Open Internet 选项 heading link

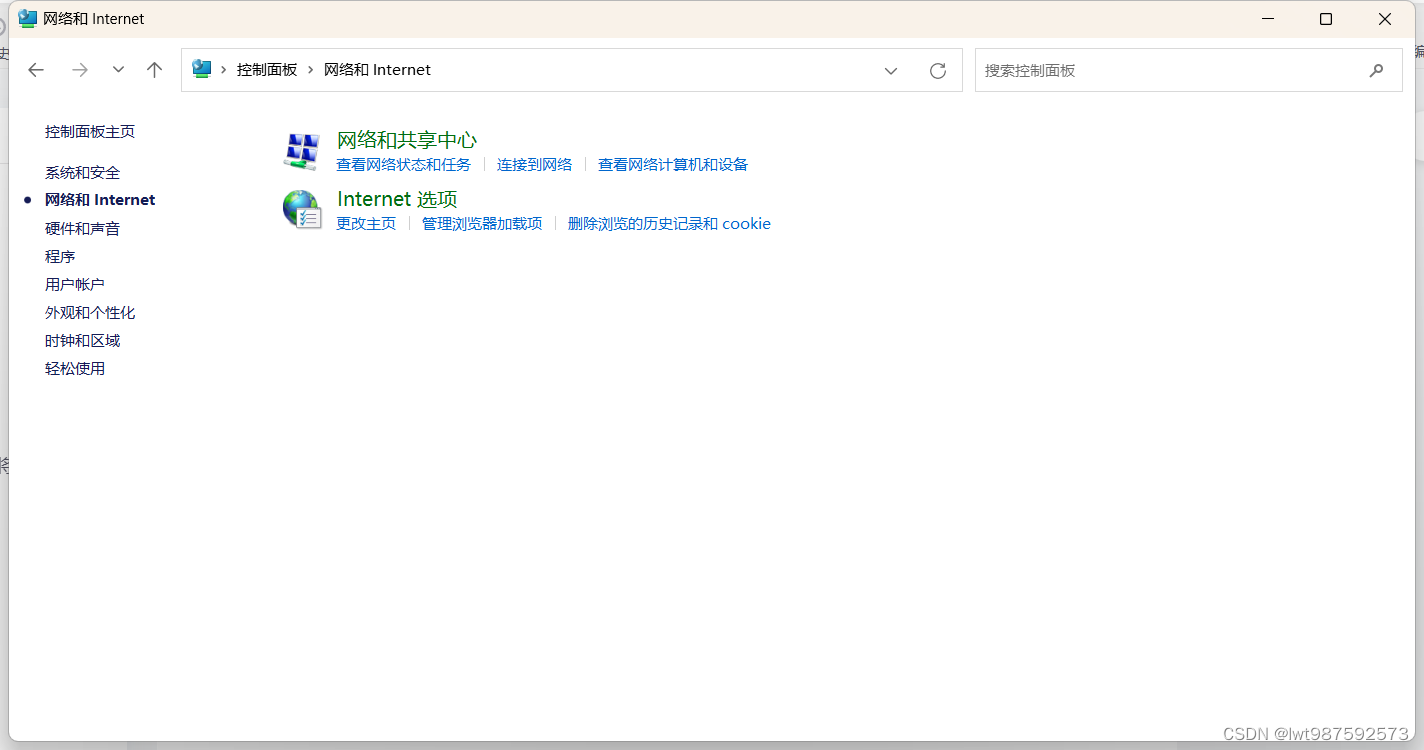397,199
